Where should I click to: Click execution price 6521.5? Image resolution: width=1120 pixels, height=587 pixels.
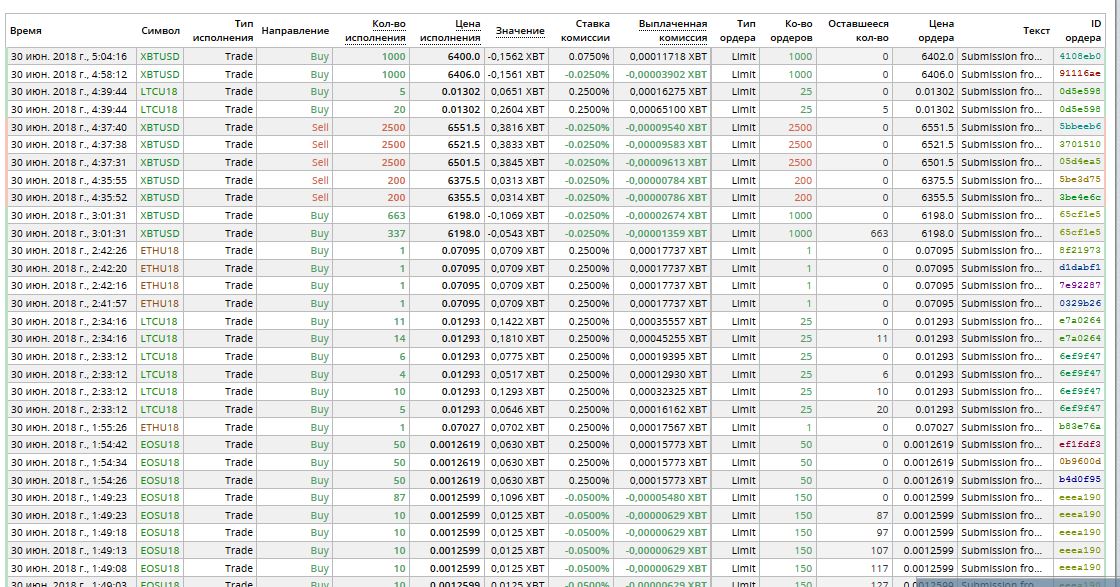[464, 145]
